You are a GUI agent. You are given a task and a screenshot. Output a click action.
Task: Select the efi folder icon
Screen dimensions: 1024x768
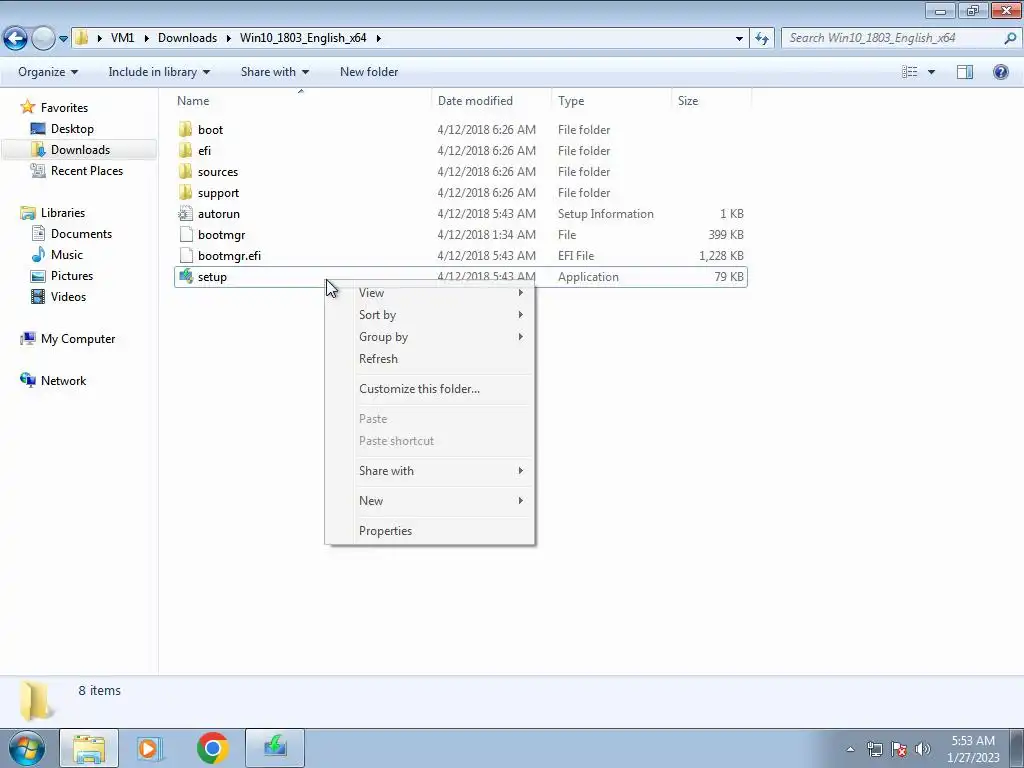(x=185, y=150)
